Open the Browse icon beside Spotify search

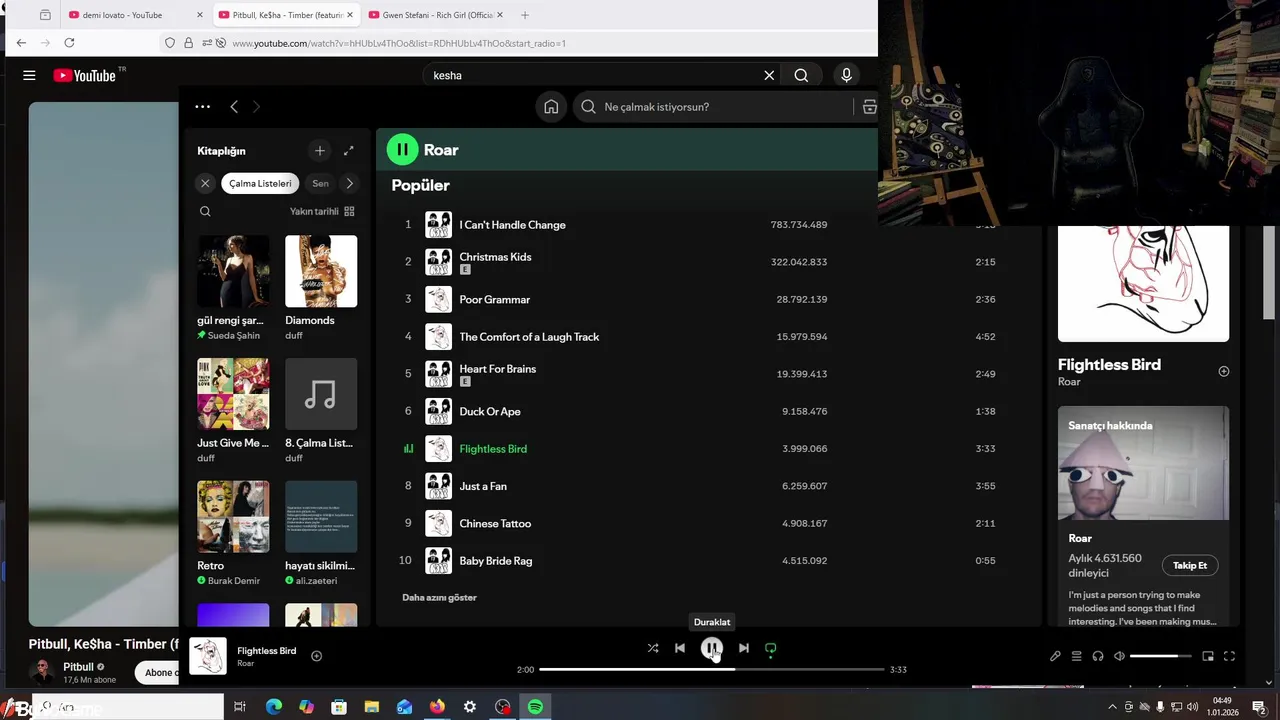(869, 107)
